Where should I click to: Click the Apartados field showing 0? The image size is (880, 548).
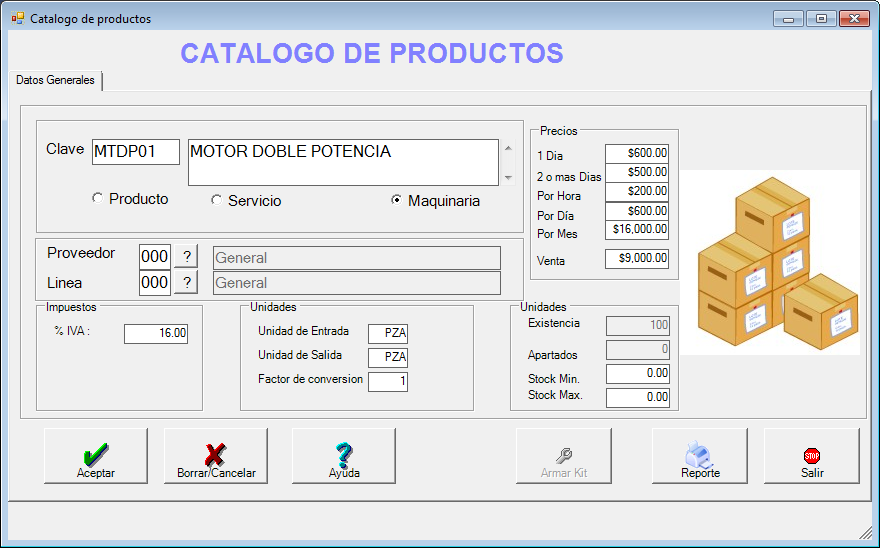638,350
